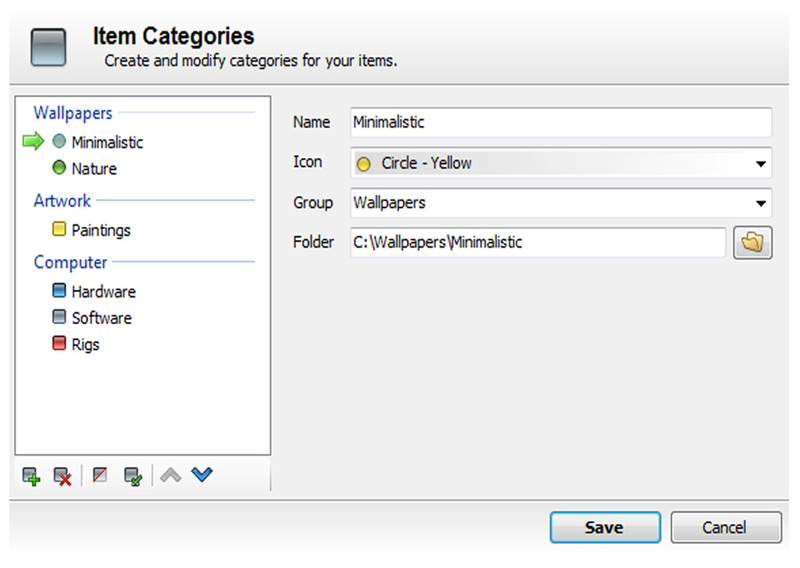The image size is (800, 568).
Task: Open the Icon dropdown showing Circle - Yellow
Action: coord(561,163)
